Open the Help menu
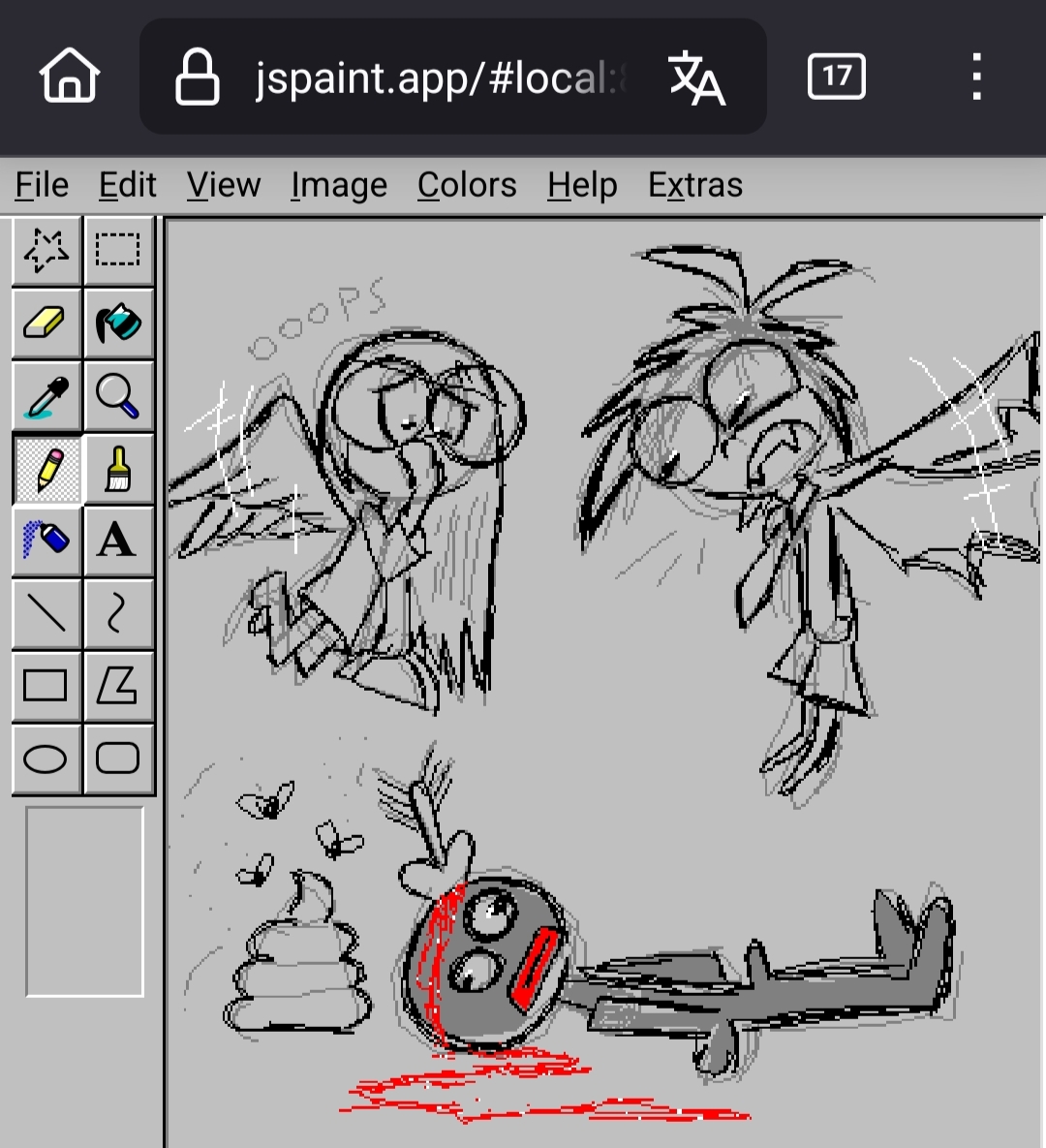 pyautogui.click(x=582, y=184)
